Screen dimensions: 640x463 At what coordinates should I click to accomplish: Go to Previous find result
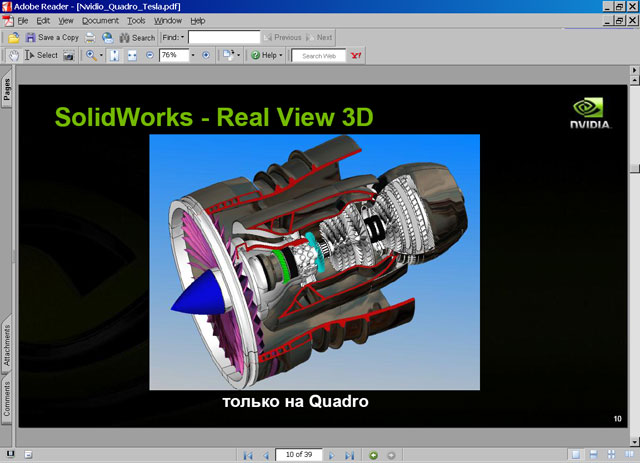pos(282,38)
